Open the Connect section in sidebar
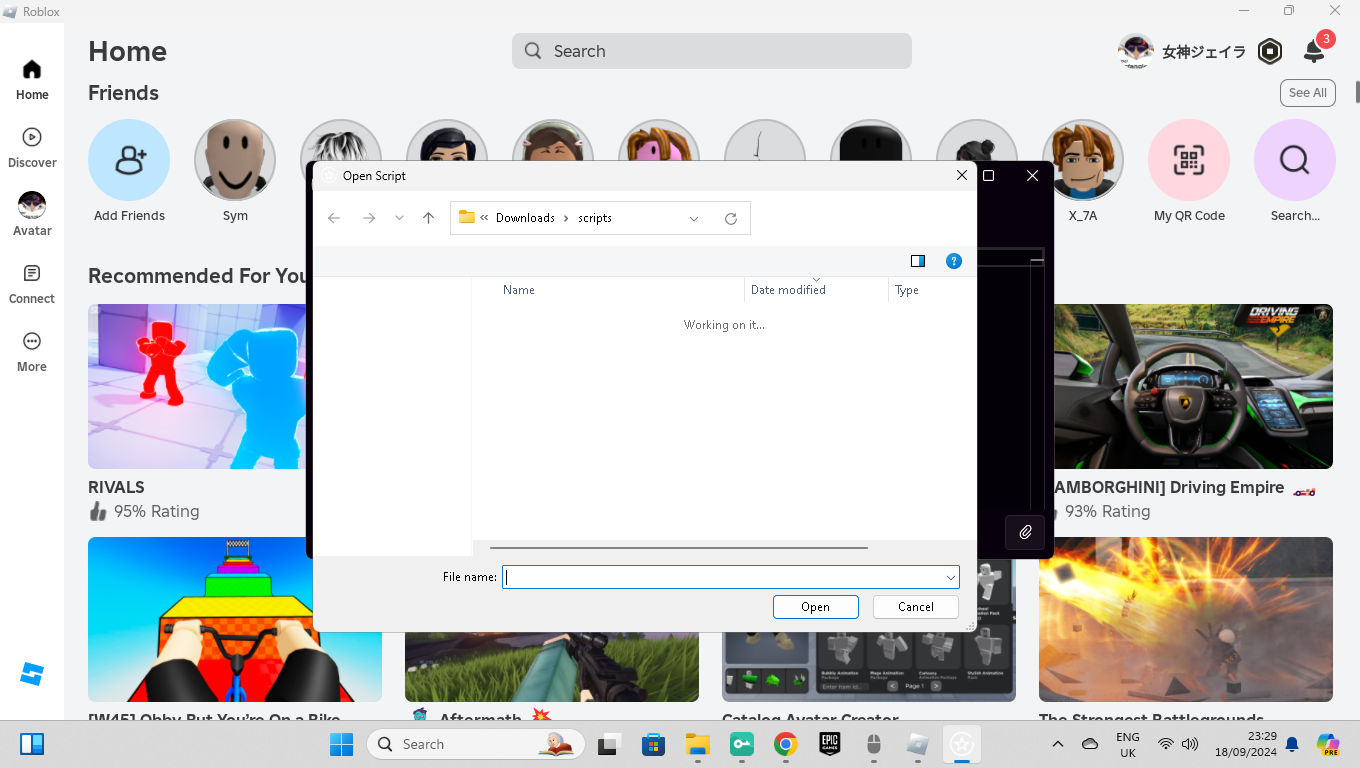Image resolution: width=1360 pixels, height=768 pixels. 32,284
